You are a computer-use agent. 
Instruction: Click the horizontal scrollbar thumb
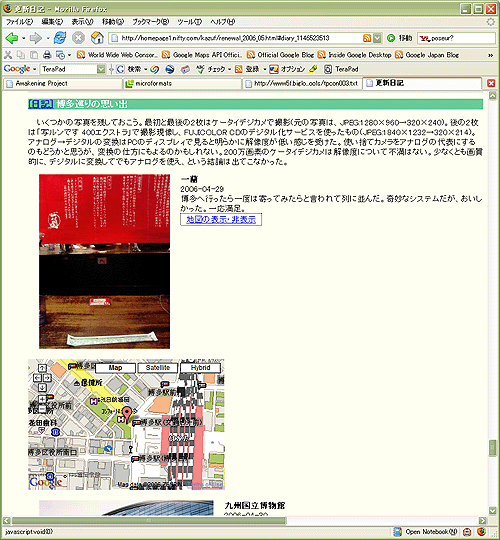[x=149, y=520]
